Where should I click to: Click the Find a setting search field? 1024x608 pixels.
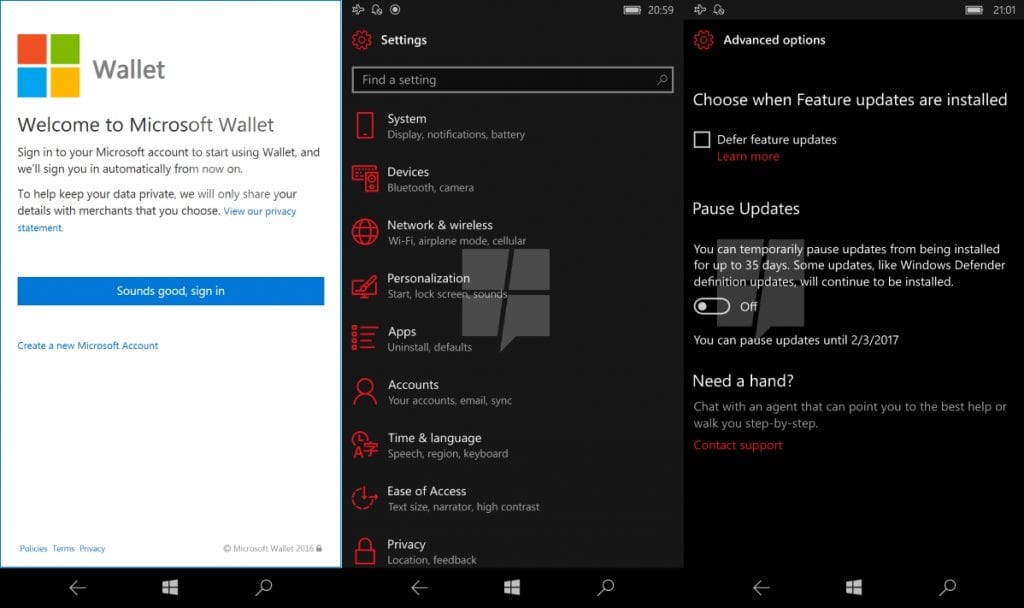[500, 80]
